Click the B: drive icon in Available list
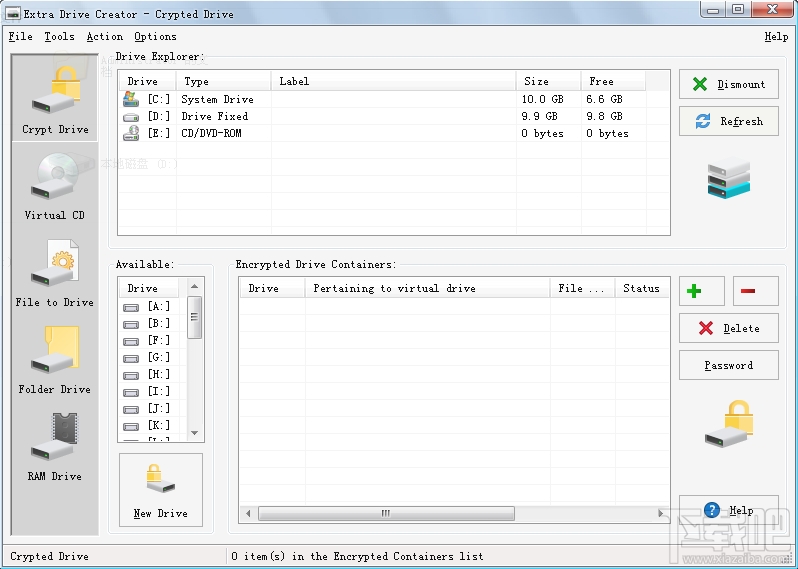Image resolution: width=798 pixels, height=569 pixels. point(131,324)
